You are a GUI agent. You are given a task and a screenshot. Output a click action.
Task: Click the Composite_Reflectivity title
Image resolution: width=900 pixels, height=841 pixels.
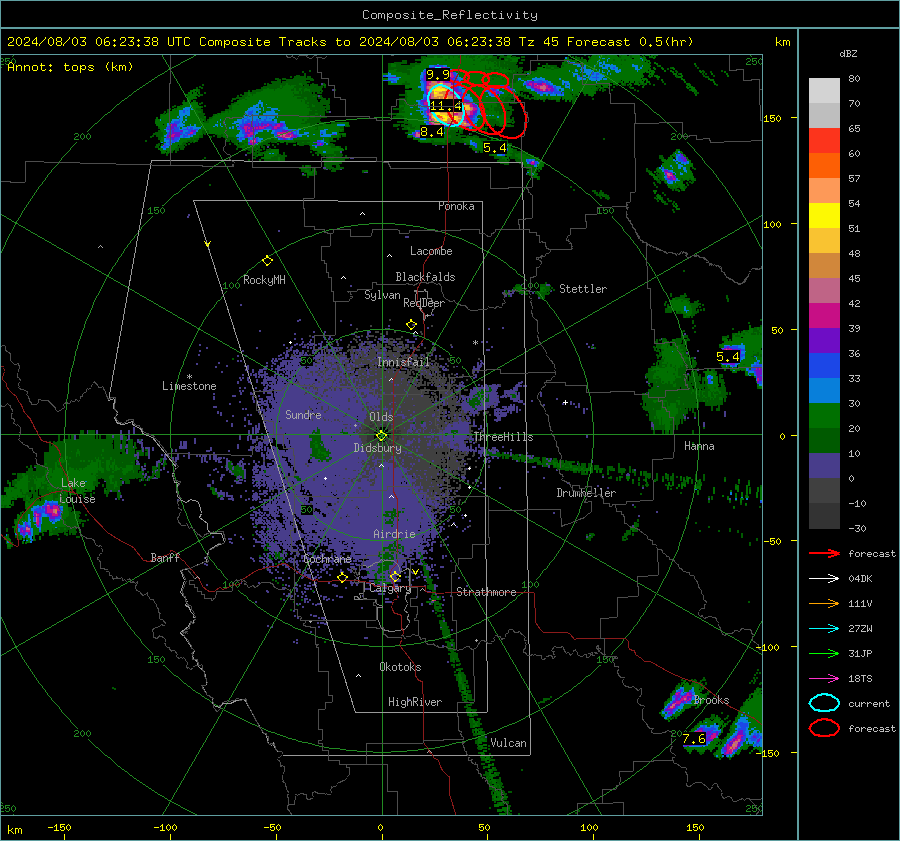[x=450, y=15]
